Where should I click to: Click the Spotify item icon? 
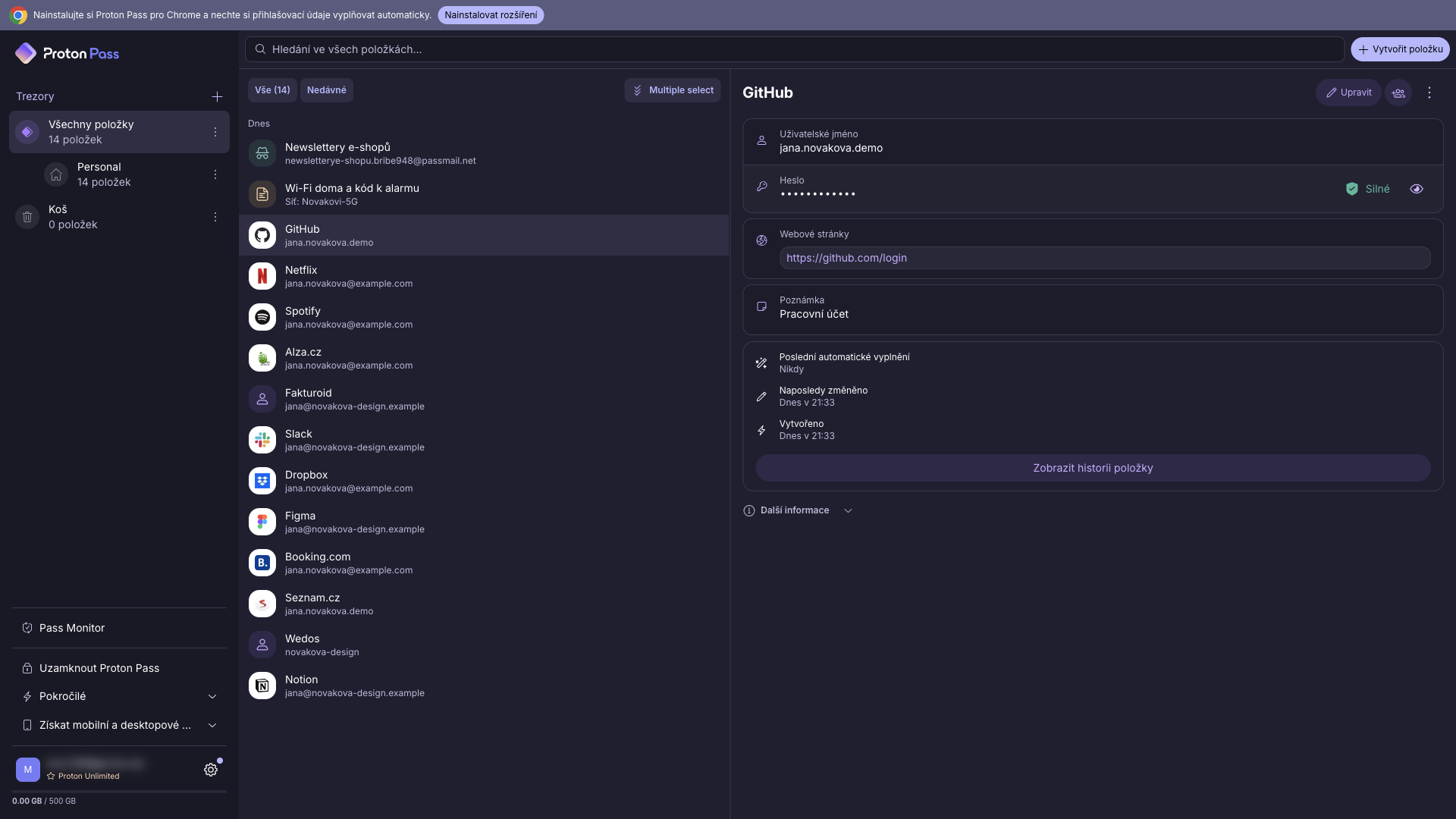coord(262,317)
